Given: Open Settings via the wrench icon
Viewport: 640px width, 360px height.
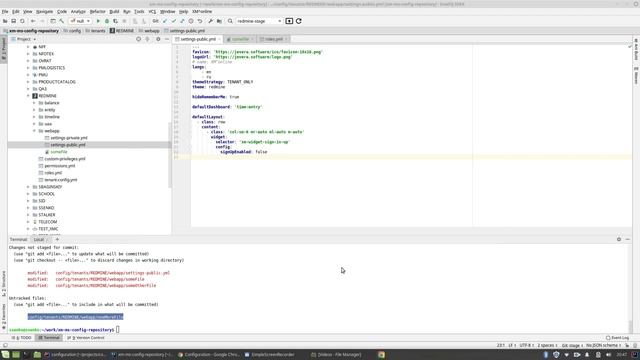Looking at the screenshot, I should pyautogui.click(x=211, y=21).
